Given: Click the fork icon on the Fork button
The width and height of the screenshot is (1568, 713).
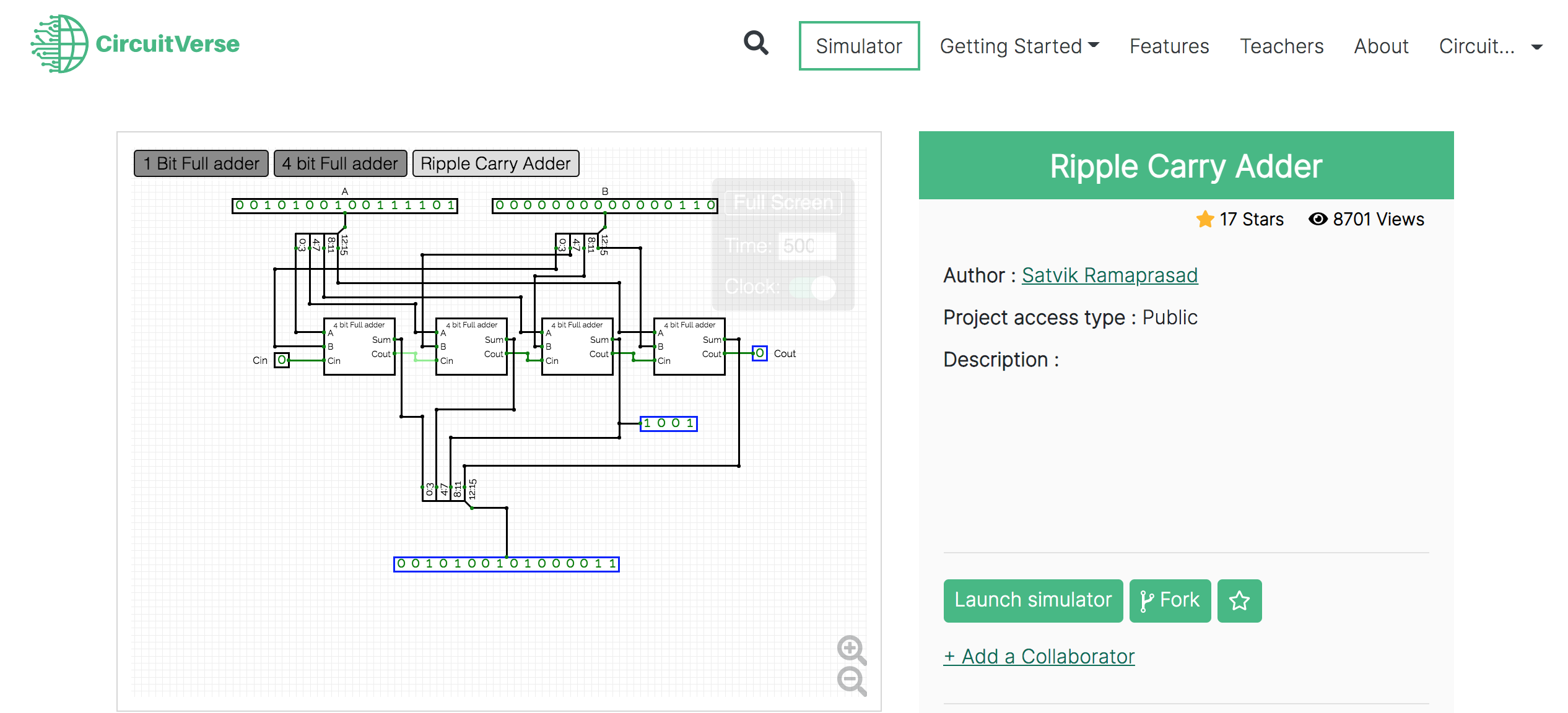Looking at the screenshot, I should (x=1147, y=600).
